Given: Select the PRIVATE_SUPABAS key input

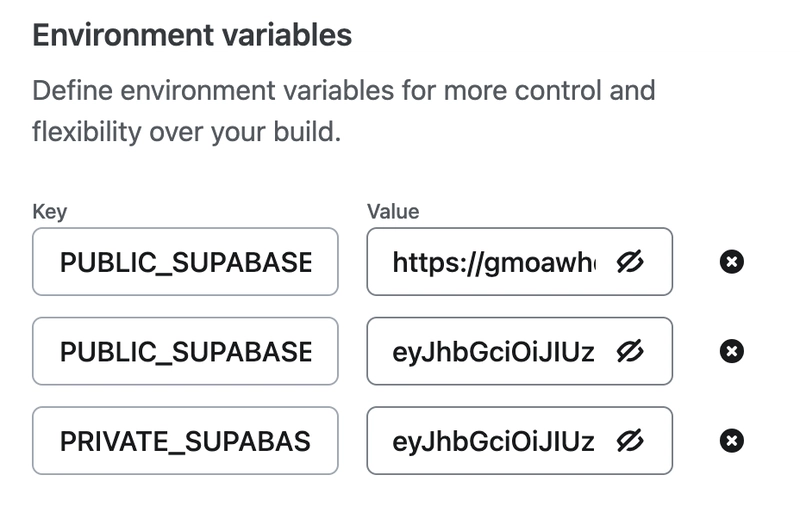Looking at the screenshot, I should [x=185, y=441].
